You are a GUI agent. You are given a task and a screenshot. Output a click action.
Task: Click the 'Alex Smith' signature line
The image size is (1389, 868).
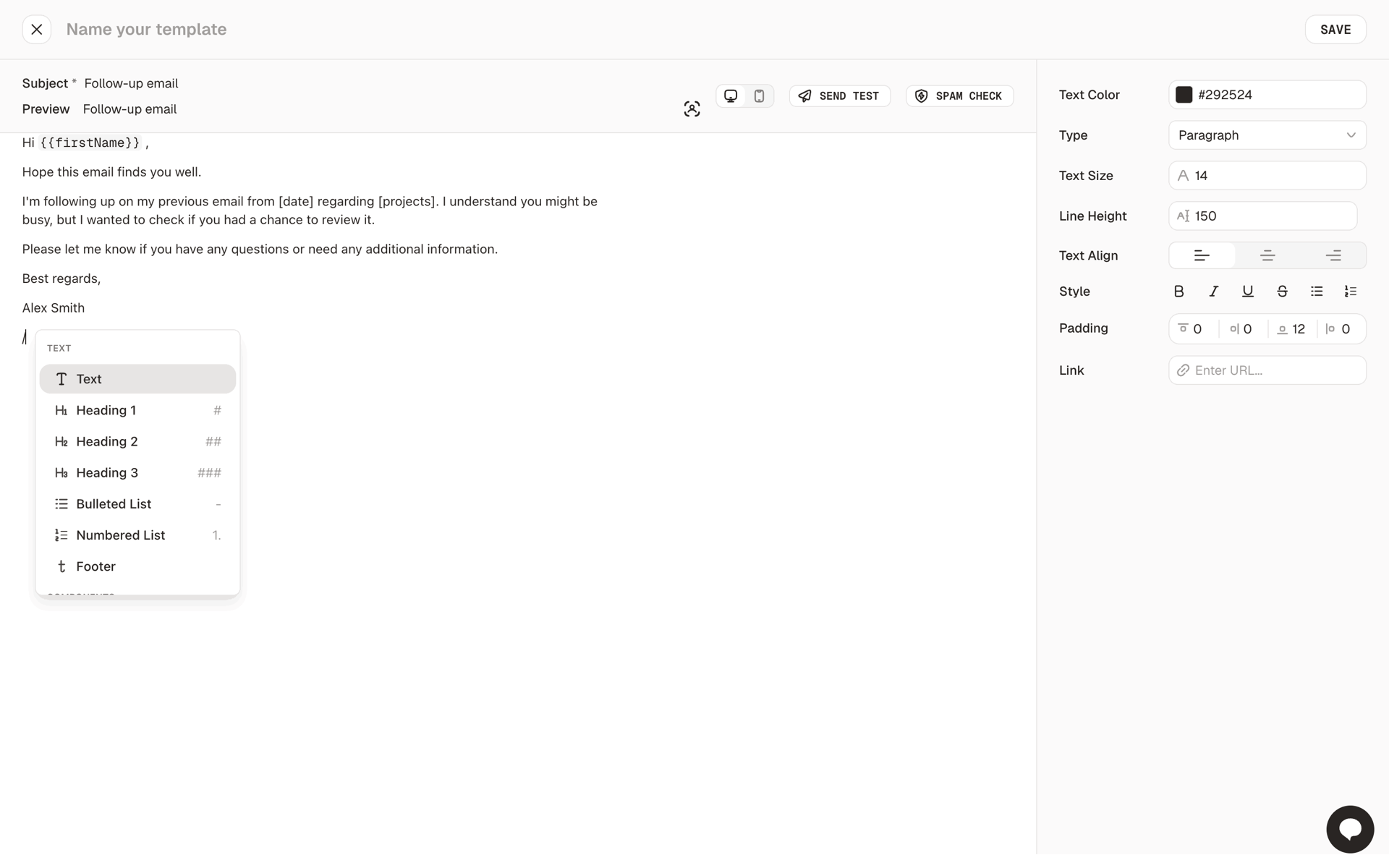point(54,308)
